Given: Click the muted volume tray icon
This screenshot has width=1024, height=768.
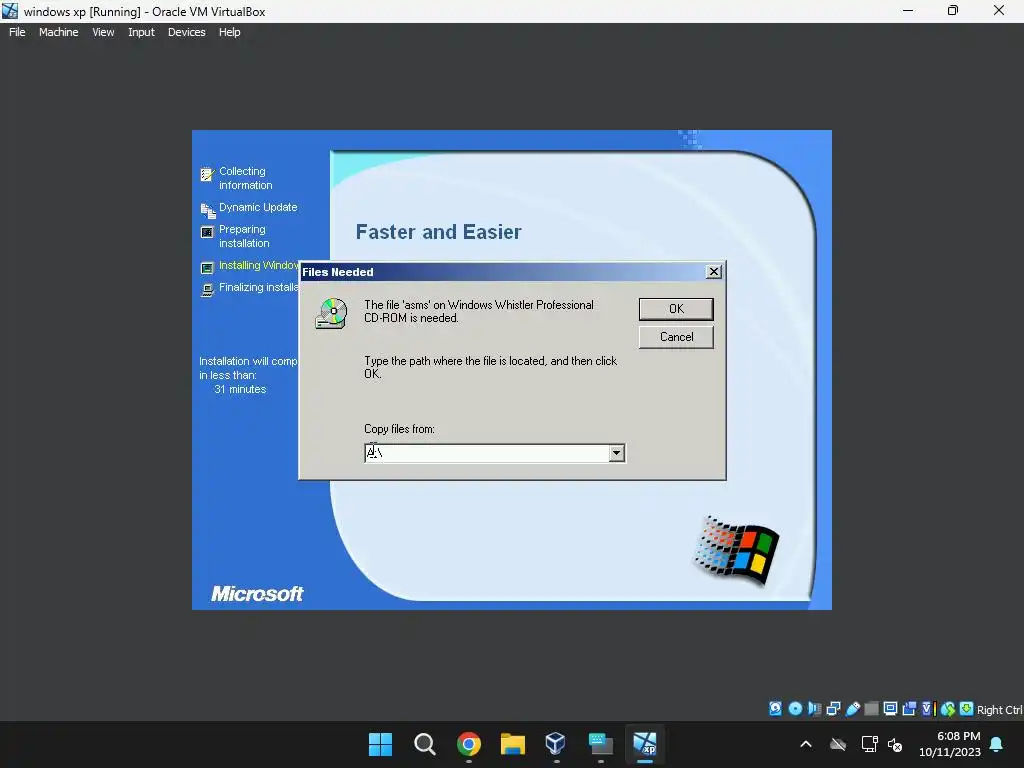Looking at the screenshot, I should (x=895, y=744).
